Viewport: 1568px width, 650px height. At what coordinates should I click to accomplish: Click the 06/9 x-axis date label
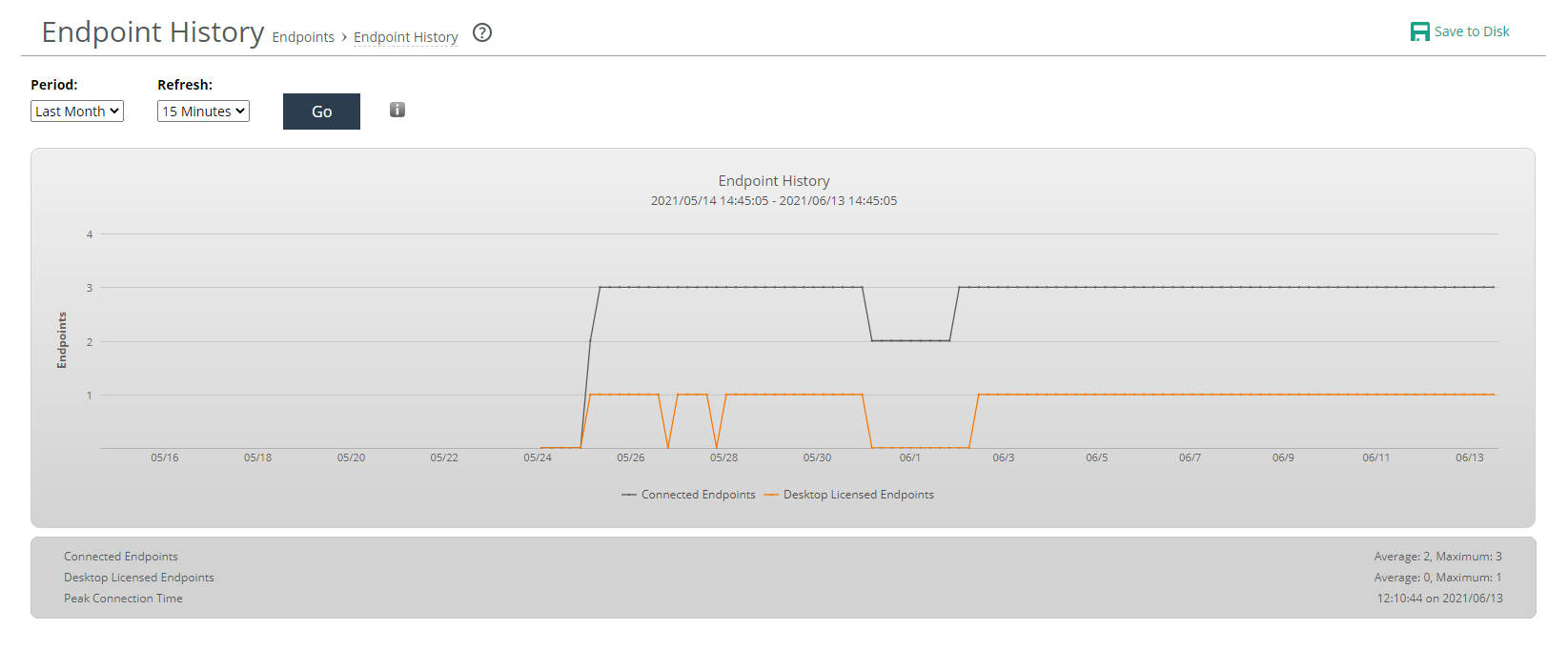(x=1283, y=458)
